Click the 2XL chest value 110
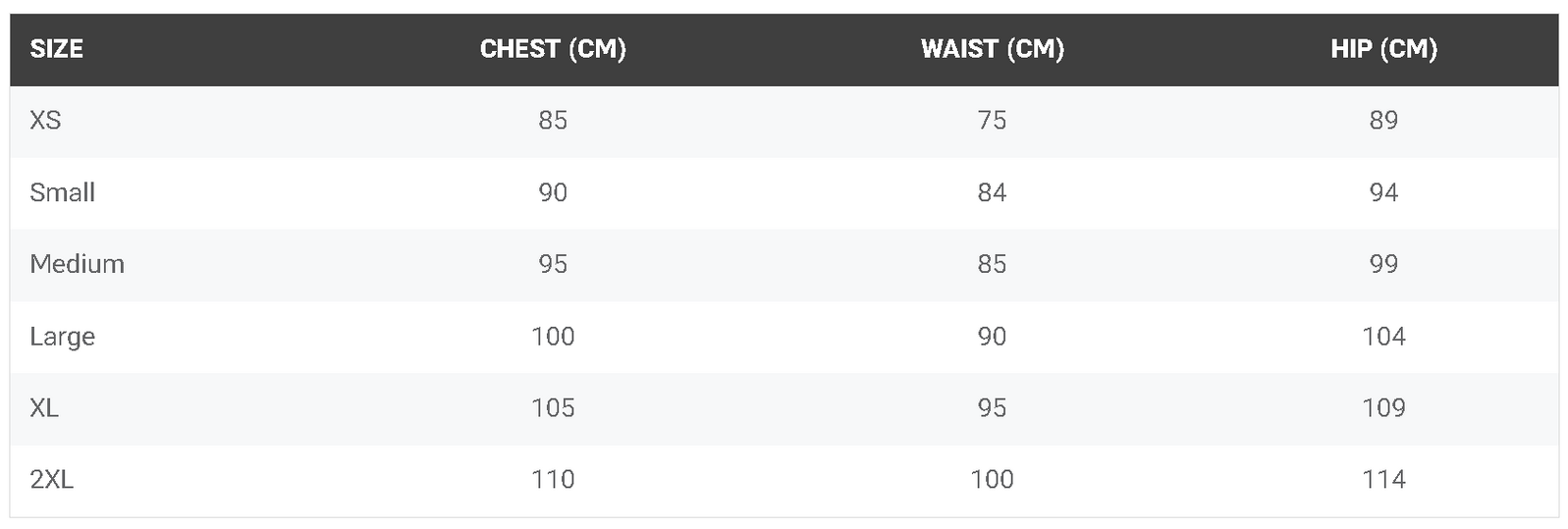1568x529 pixels. (553, 480)
